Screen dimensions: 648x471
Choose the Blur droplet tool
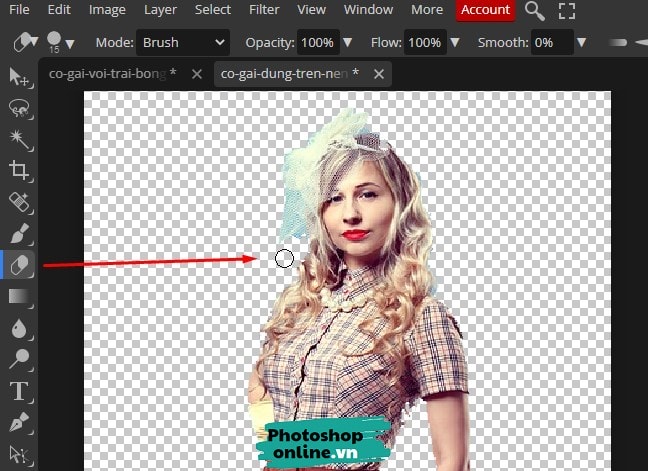point(19,327)
